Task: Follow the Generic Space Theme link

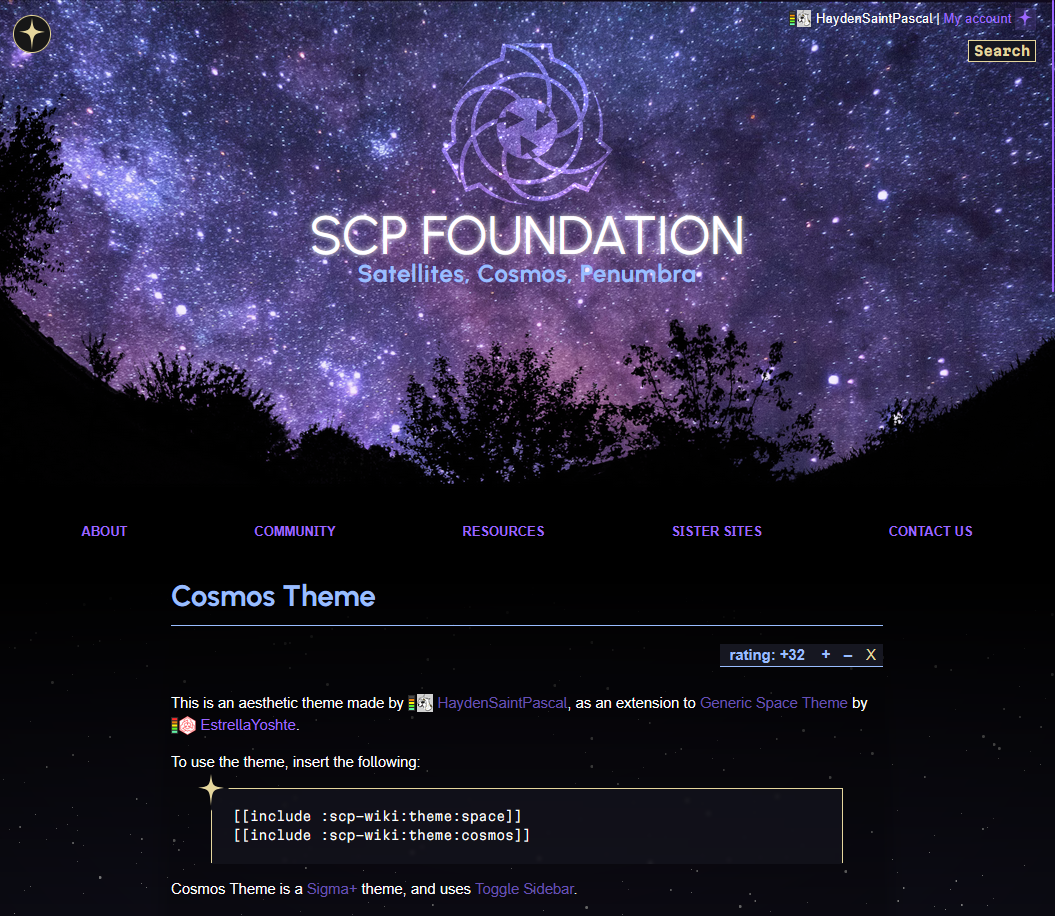Action: click(x=773, y=703)
